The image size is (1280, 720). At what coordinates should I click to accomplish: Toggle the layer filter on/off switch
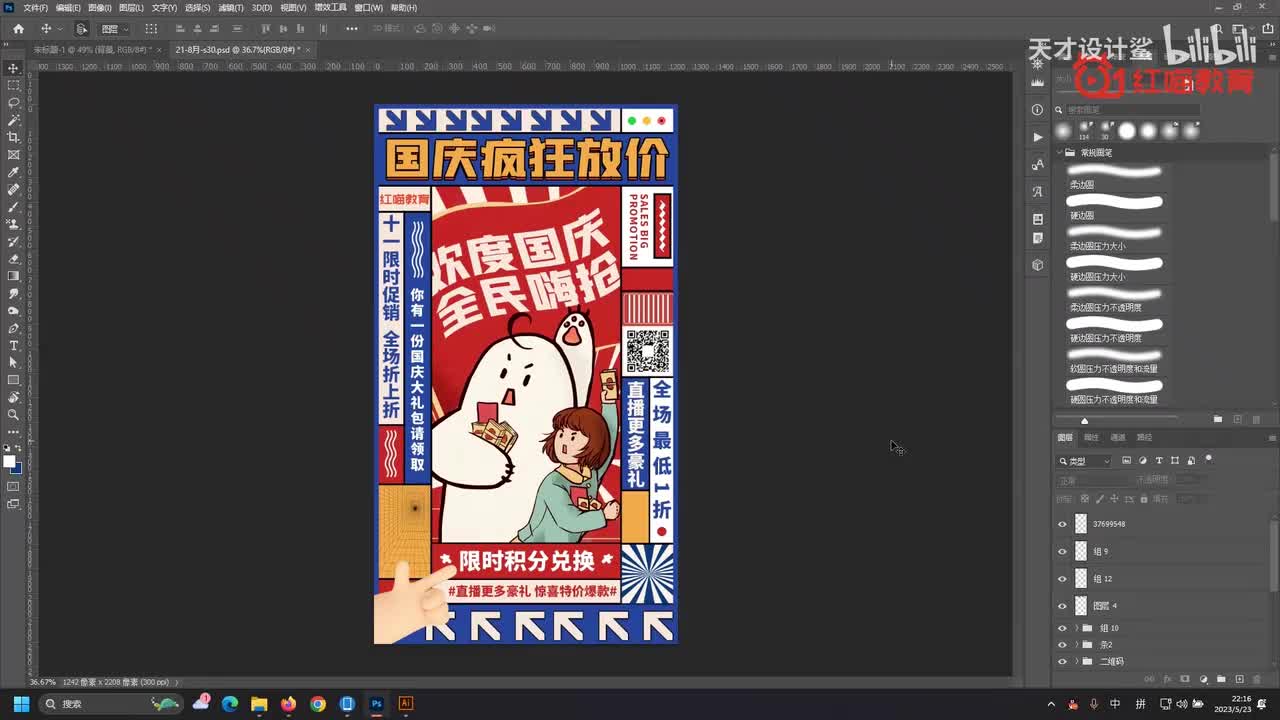tap(1209, 459)
